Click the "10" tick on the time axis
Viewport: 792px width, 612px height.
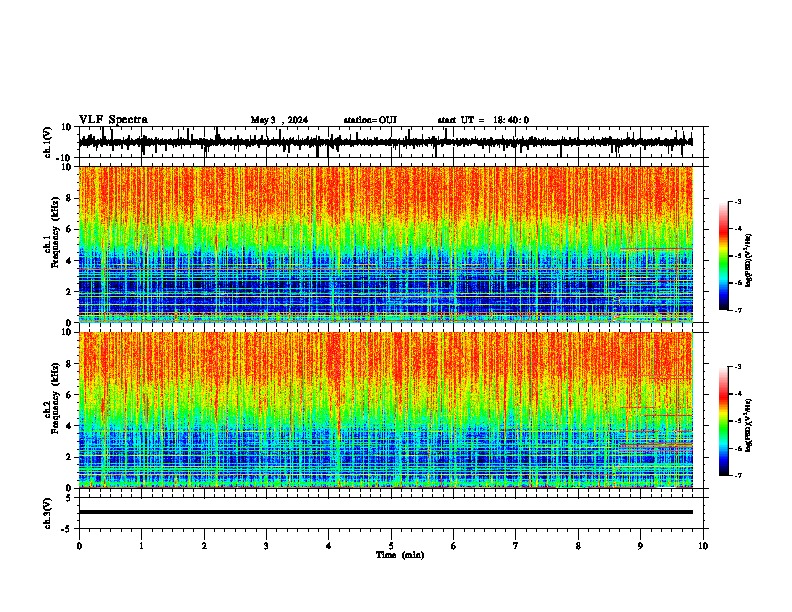coord(703,546)
